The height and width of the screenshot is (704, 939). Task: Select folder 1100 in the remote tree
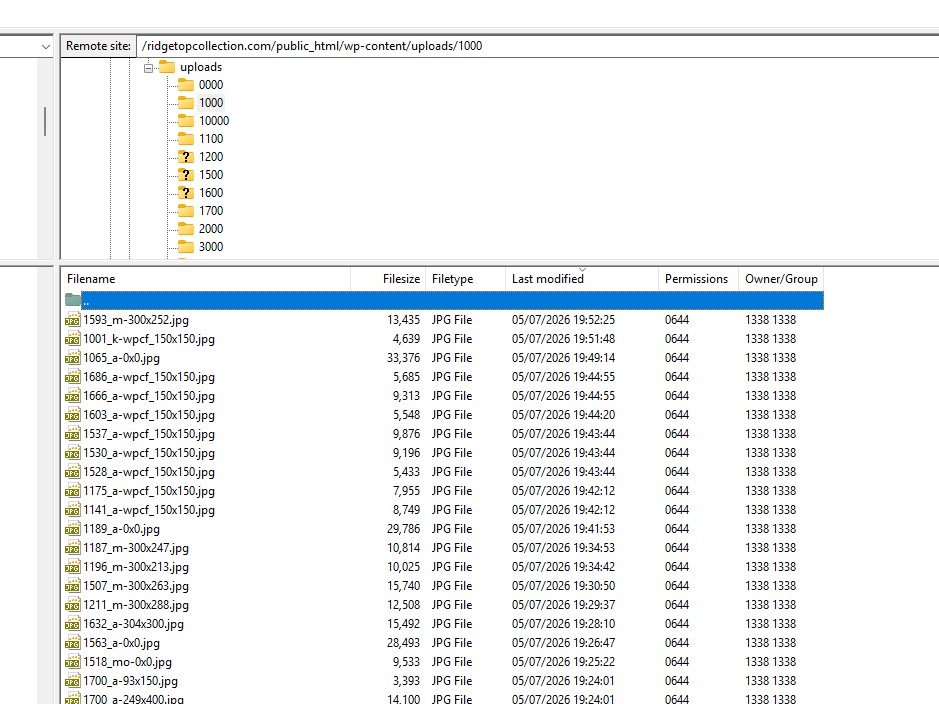[x=211, y=139]
